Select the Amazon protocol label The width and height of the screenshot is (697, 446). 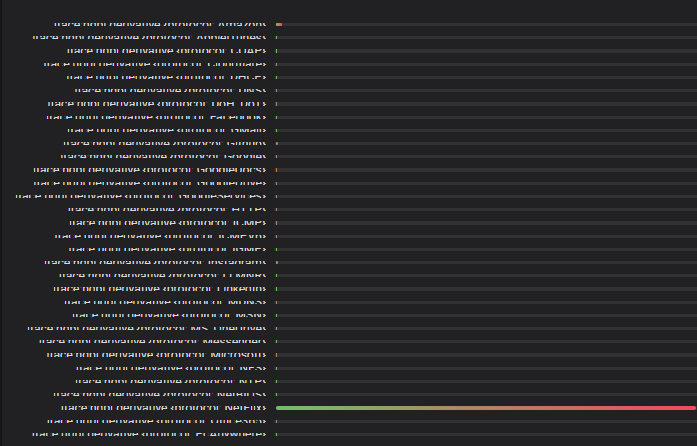pyautogui.click(x=160, y=24)
